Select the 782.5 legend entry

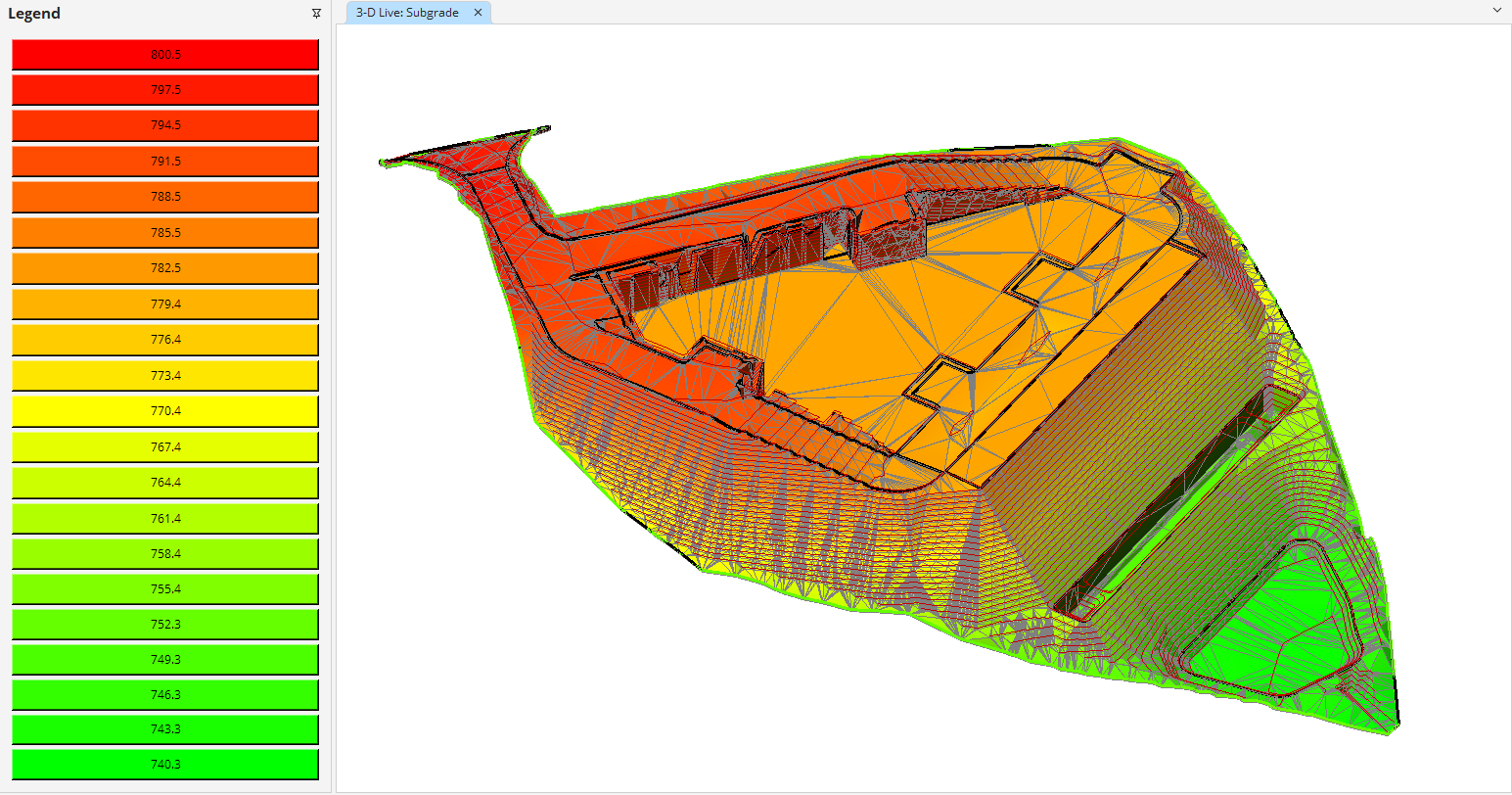(164, 268)
